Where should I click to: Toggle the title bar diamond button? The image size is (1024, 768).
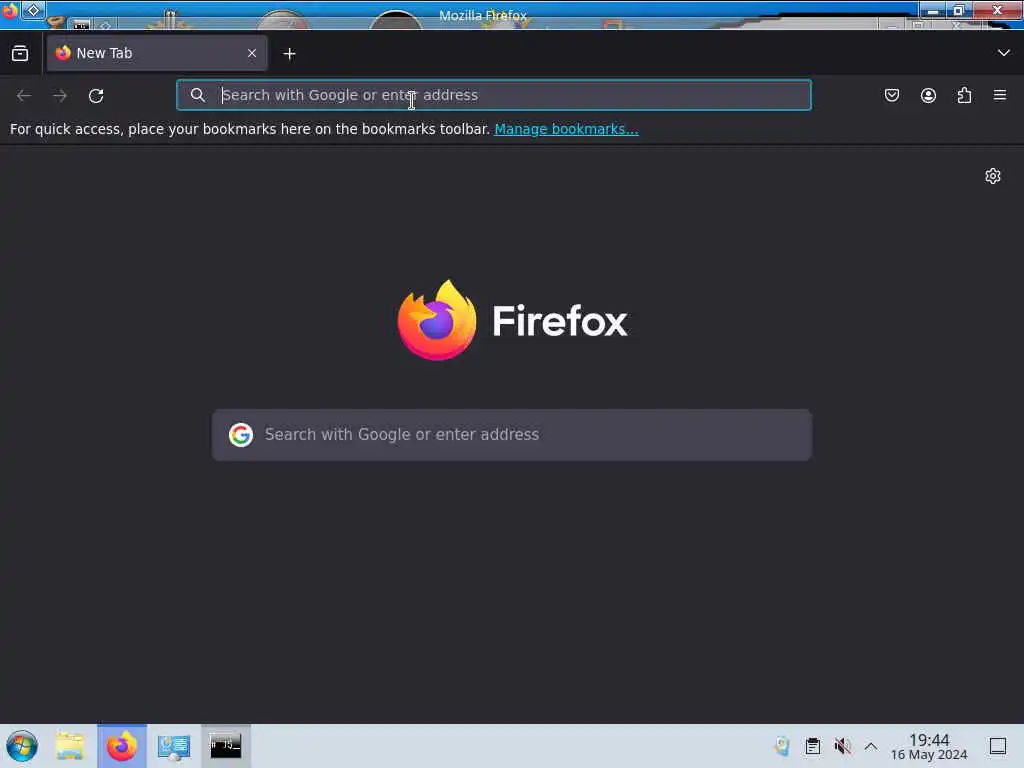(33, 10)
